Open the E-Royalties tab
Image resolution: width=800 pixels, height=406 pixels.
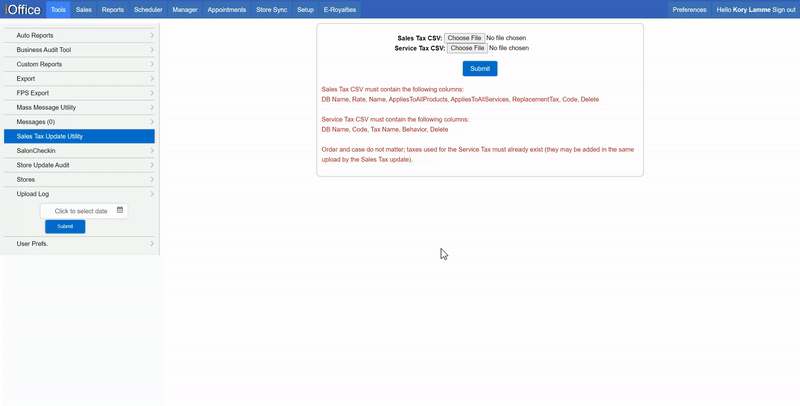(x=340, y=10)
